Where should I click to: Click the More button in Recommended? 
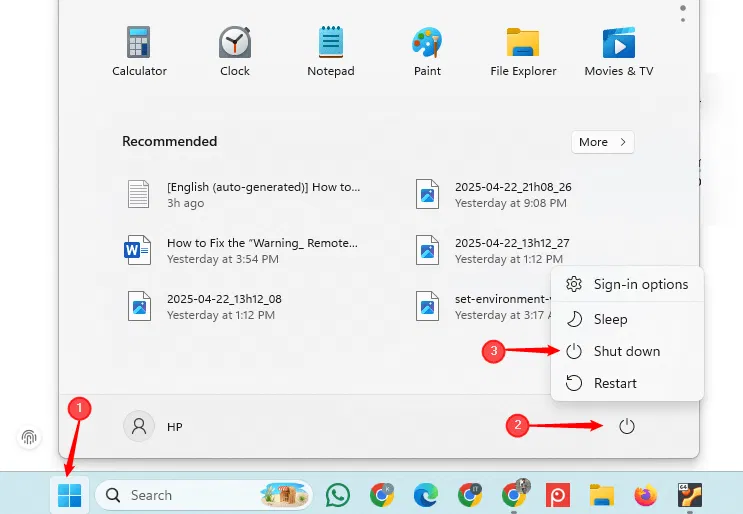[603, 142]
